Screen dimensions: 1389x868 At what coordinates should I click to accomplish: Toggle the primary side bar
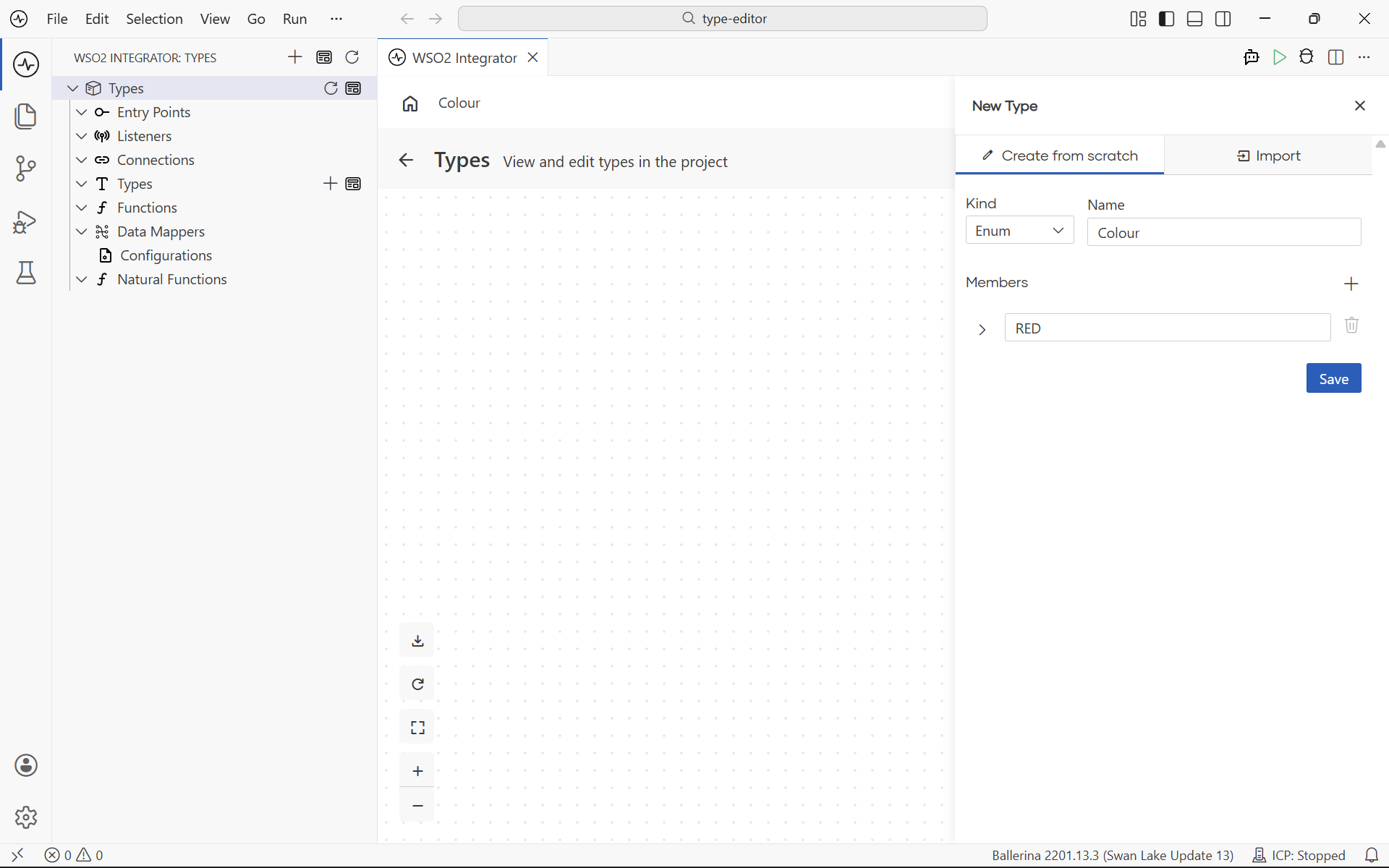(1166, 19)
